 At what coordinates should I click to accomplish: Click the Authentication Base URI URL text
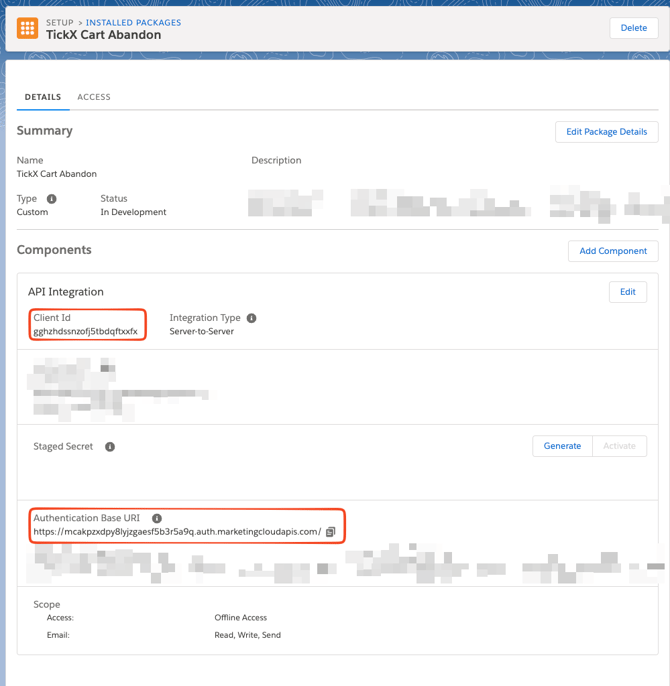click(x=177, y=532)
